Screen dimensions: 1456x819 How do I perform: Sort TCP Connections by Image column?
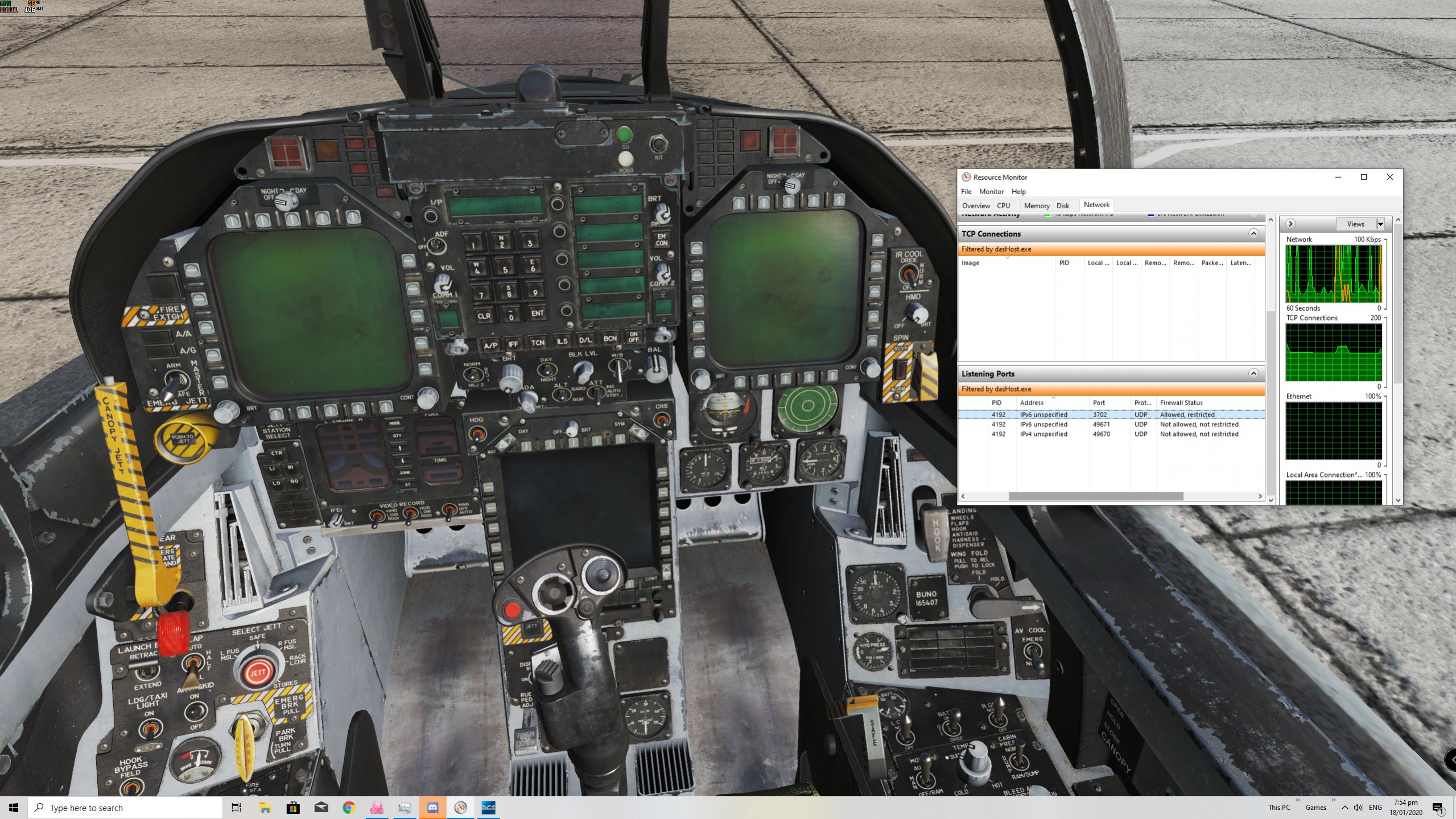[1007, 263]
